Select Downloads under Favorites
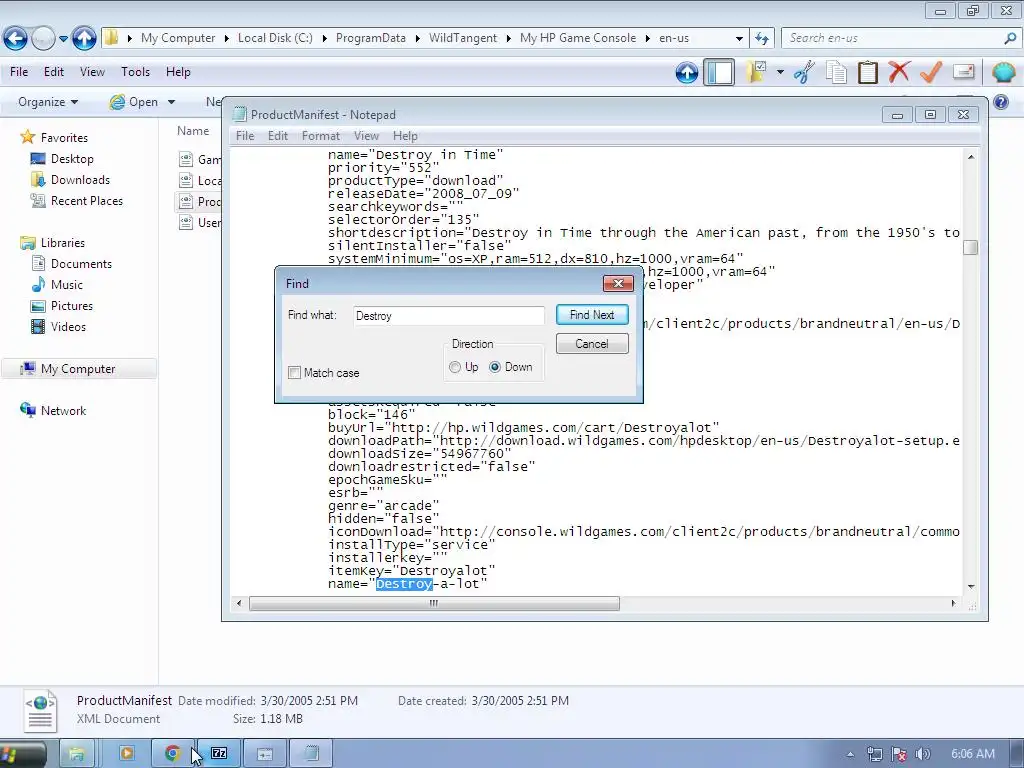Screen dimensions: 1024x768 pyautogui.click(x=80, y=180)
